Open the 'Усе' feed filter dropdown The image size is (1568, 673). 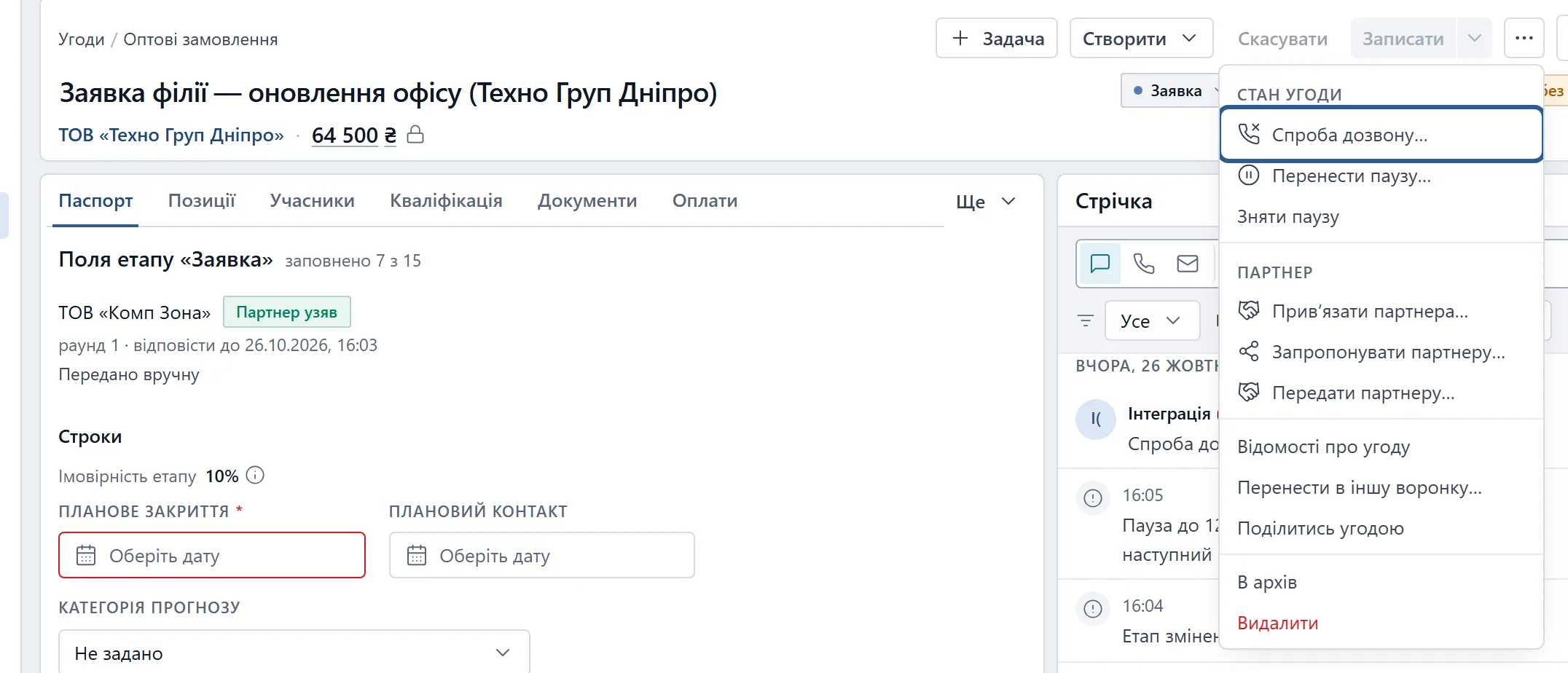click(1152, 320)
